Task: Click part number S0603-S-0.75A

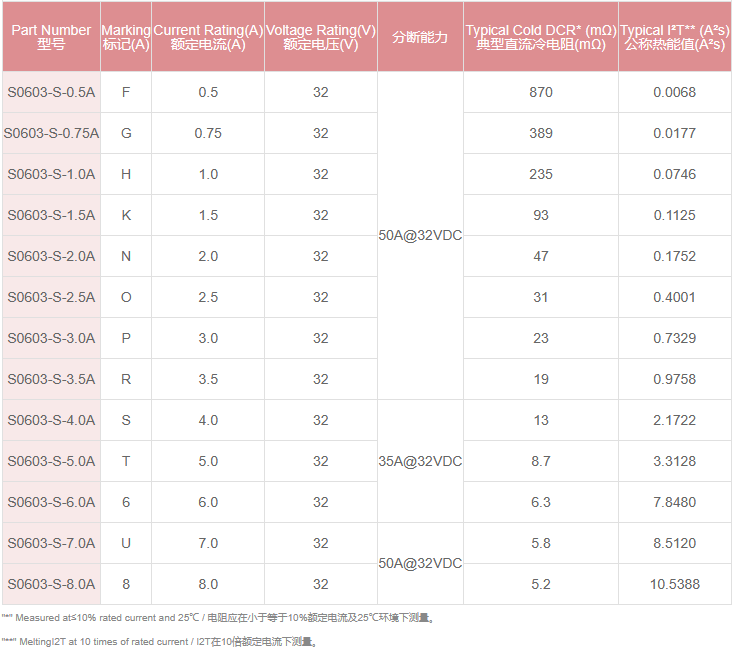Action: point(51,133)
